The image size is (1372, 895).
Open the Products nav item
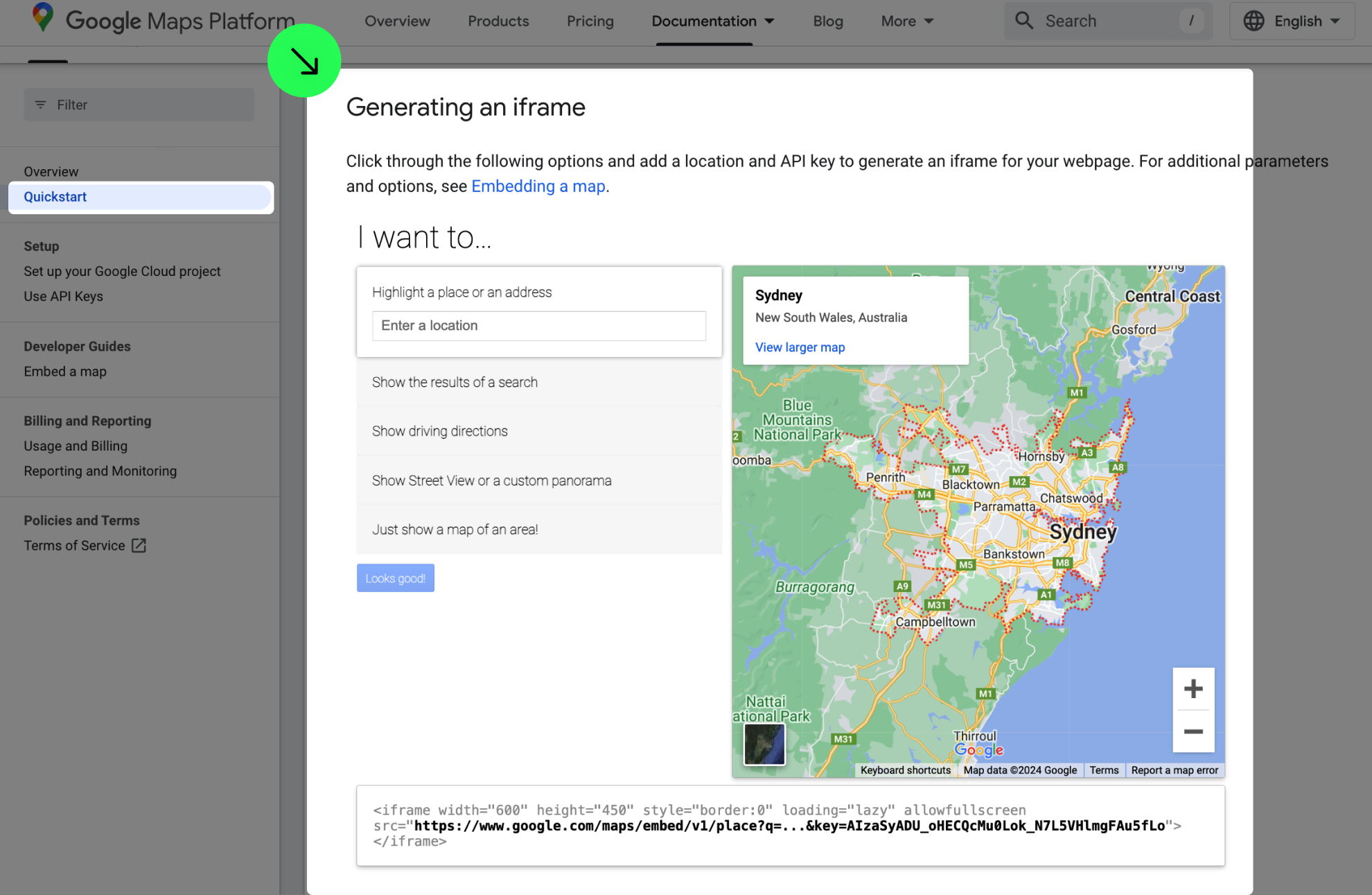pyautogui.click(x=498, y=21)
